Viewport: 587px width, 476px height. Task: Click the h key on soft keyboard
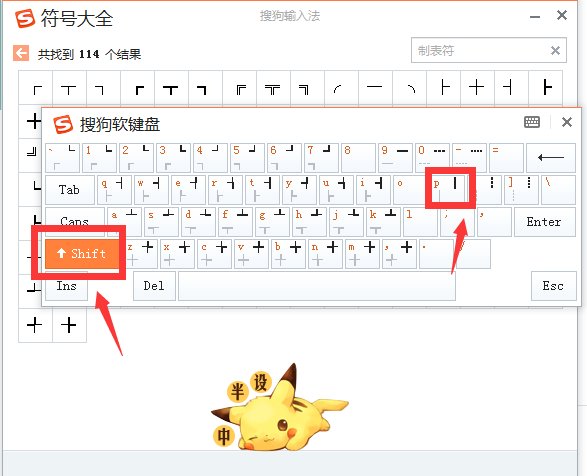(310, 222)
